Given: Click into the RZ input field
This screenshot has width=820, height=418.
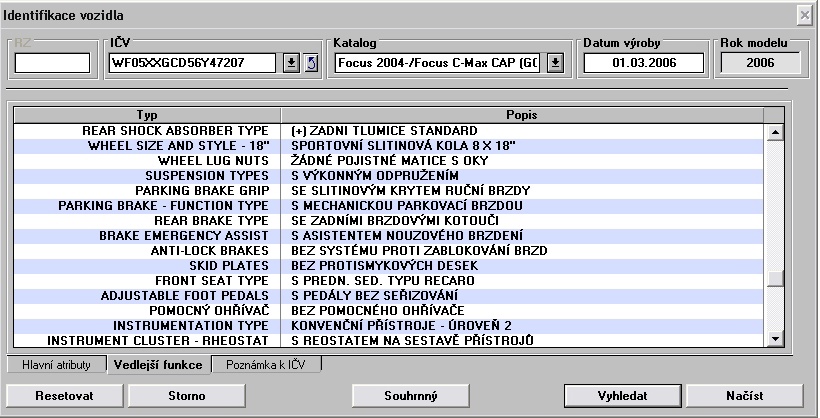Looking at the screenshot, I should pos(52,64).
